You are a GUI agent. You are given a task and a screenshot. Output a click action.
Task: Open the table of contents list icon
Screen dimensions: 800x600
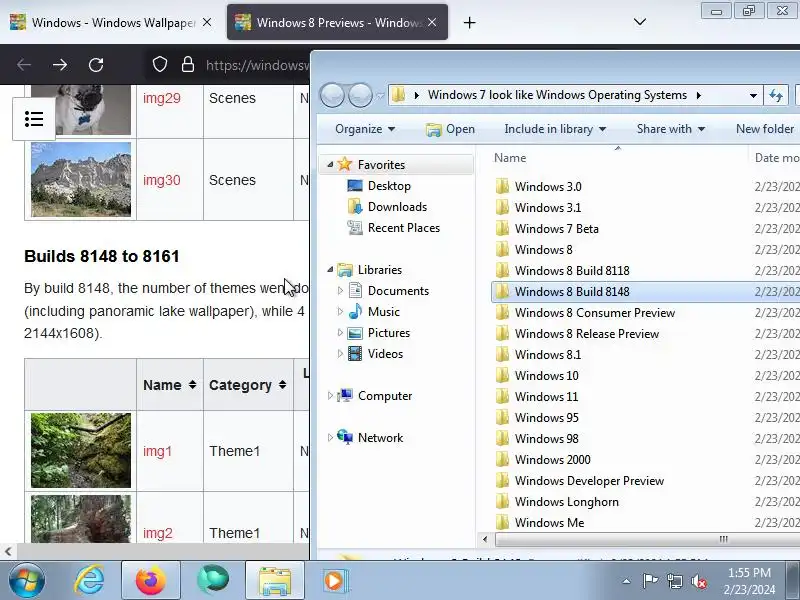pos(34,119)
